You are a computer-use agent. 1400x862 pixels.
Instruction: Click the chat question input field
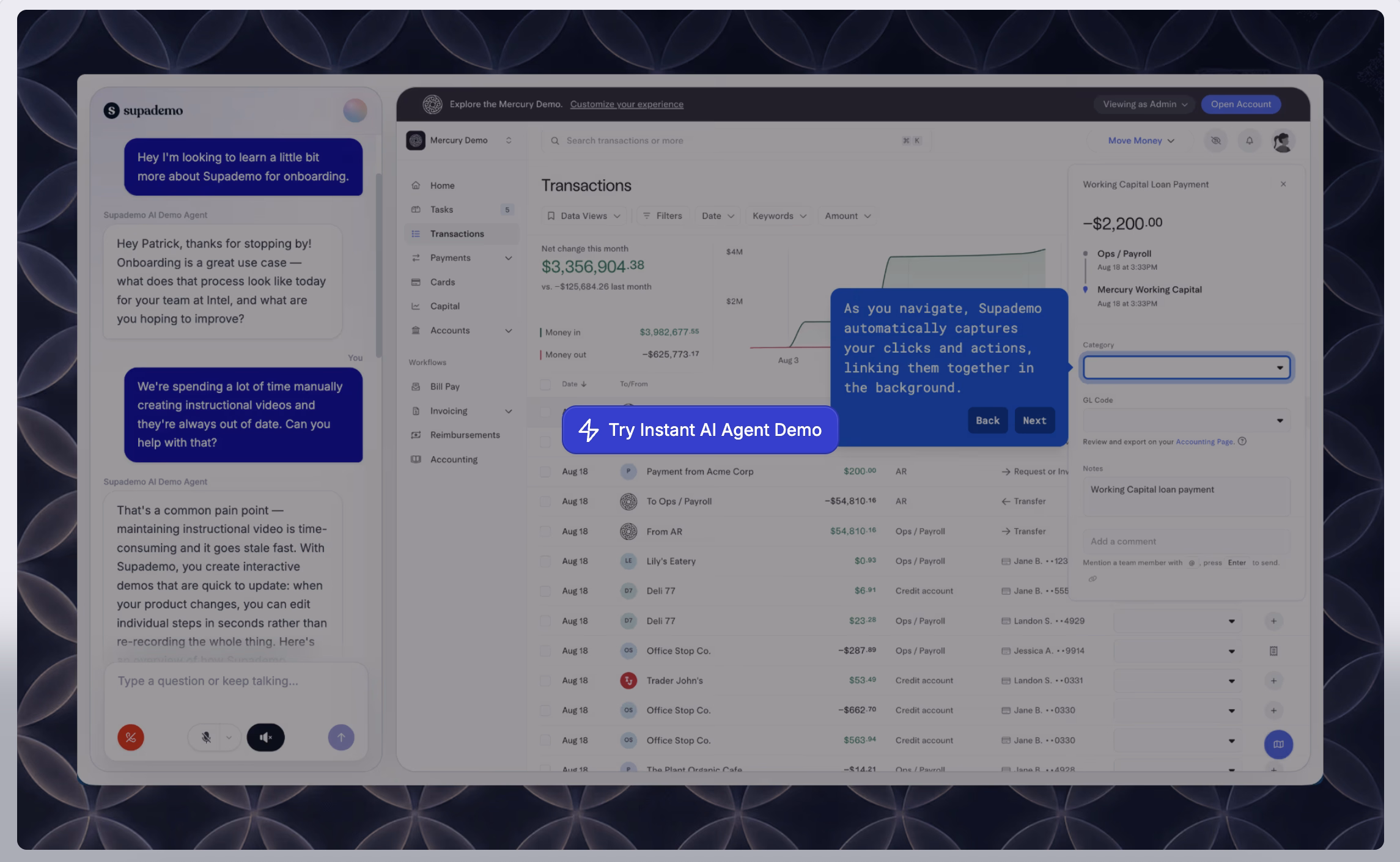click(x=236, y=681)
